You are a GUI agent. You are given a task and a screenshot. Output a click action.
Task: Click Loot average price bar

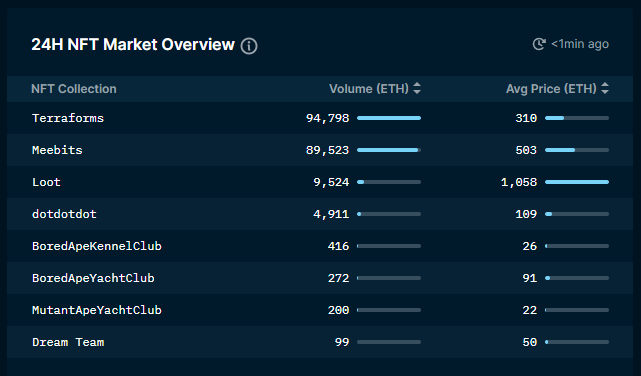577,182
